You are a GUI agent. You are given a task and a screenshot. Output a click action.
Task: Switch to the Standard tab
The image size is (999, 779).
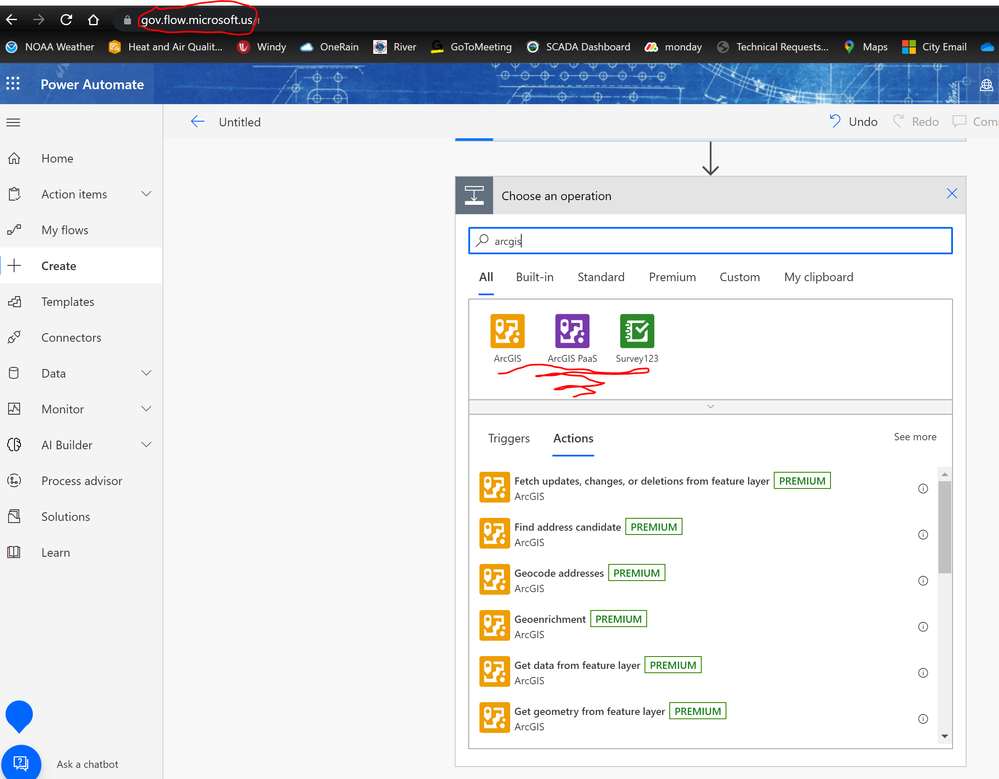[x=601, y=277]
